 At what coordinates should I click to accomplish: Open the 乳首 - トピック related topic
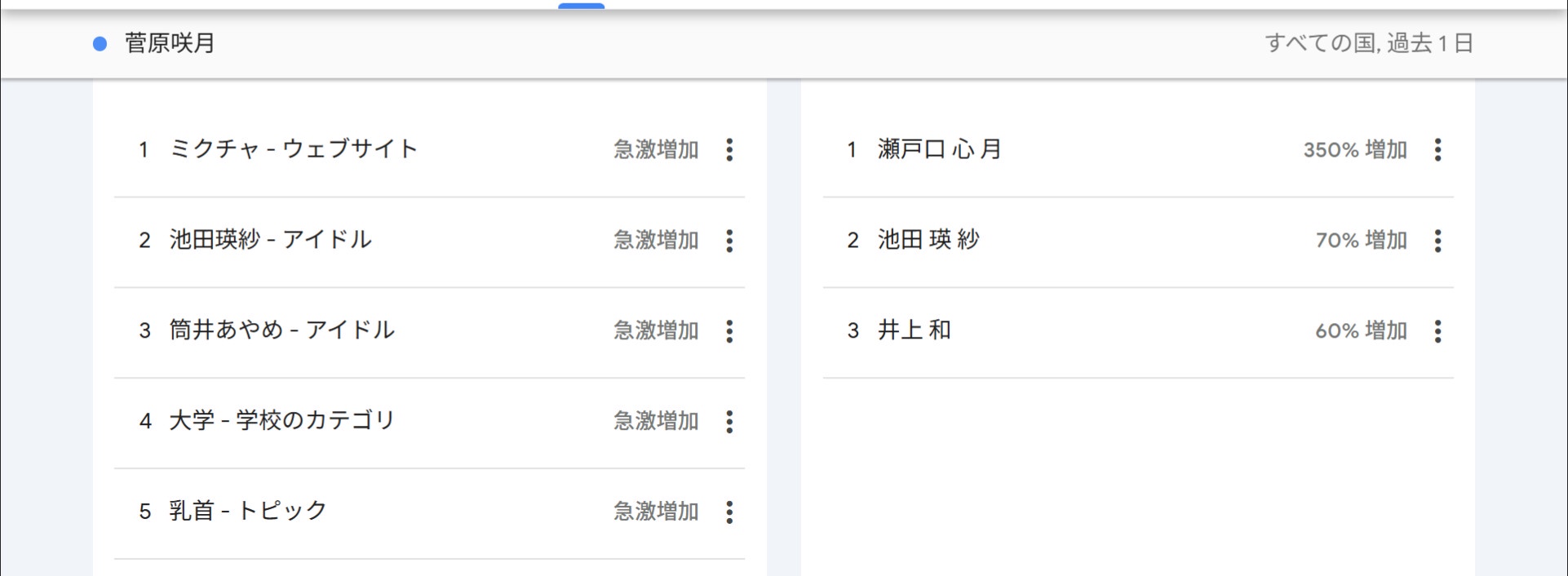tap(248, 512)
